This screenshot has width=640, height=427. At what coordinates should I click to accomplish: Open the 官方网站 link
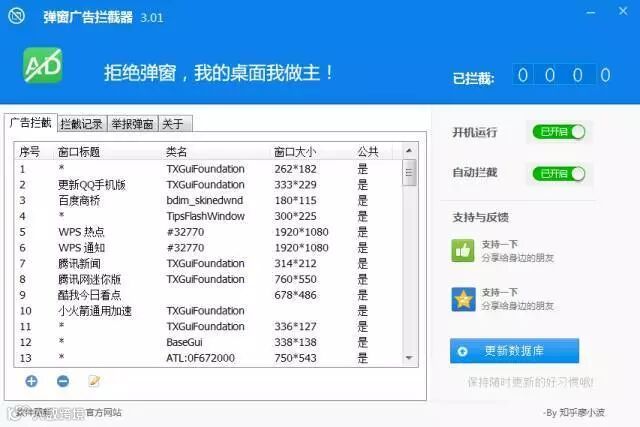coord(104,413)
